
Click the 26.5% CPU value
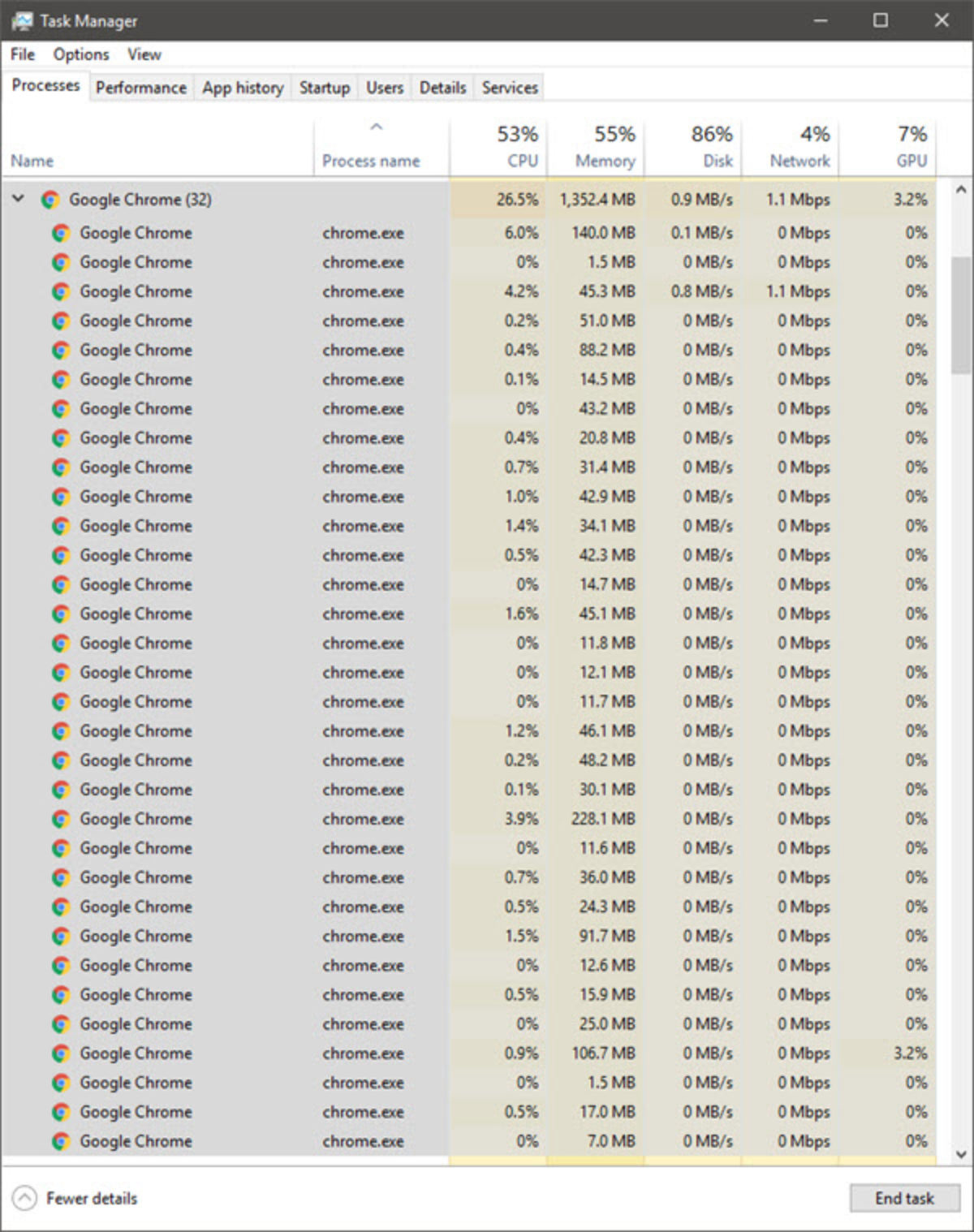click(x=518, y=200)
